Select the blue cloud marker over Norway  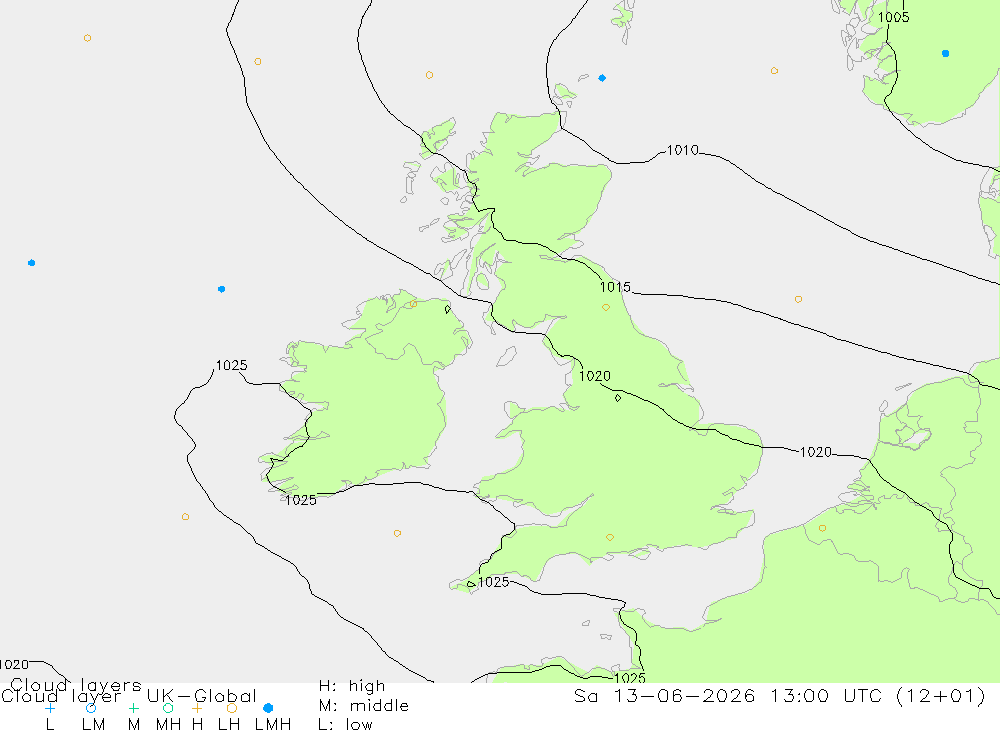(945, 54)
